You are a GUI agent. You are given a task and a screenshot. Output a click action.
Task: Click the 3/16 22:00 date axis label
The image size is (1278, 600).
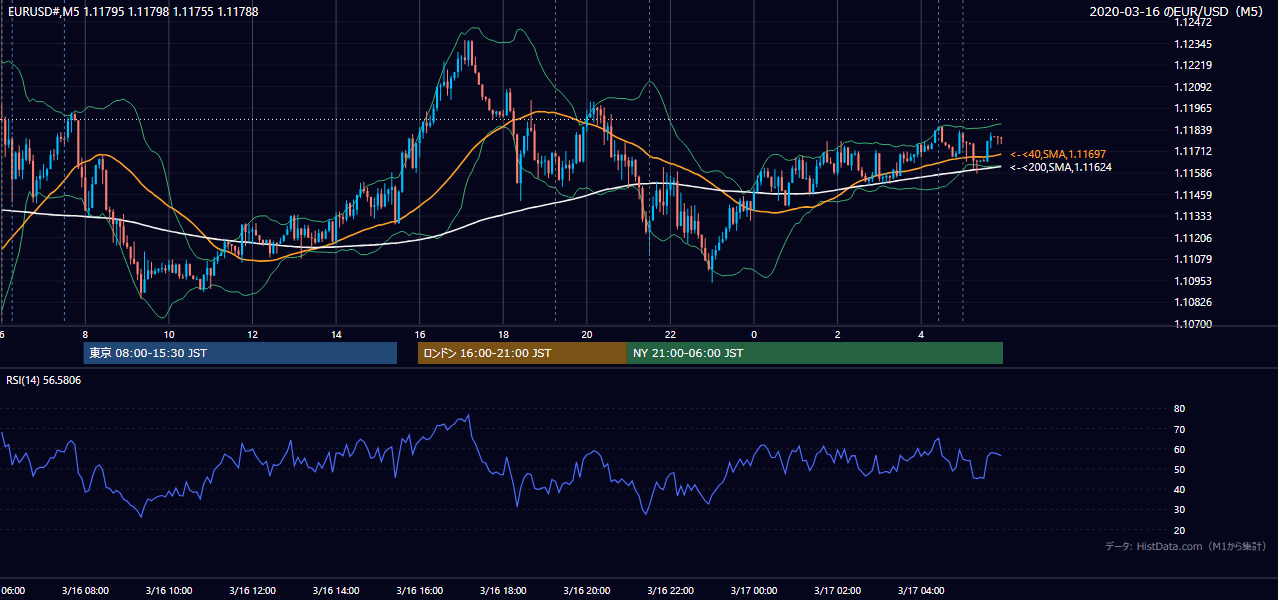coord(670,591)
